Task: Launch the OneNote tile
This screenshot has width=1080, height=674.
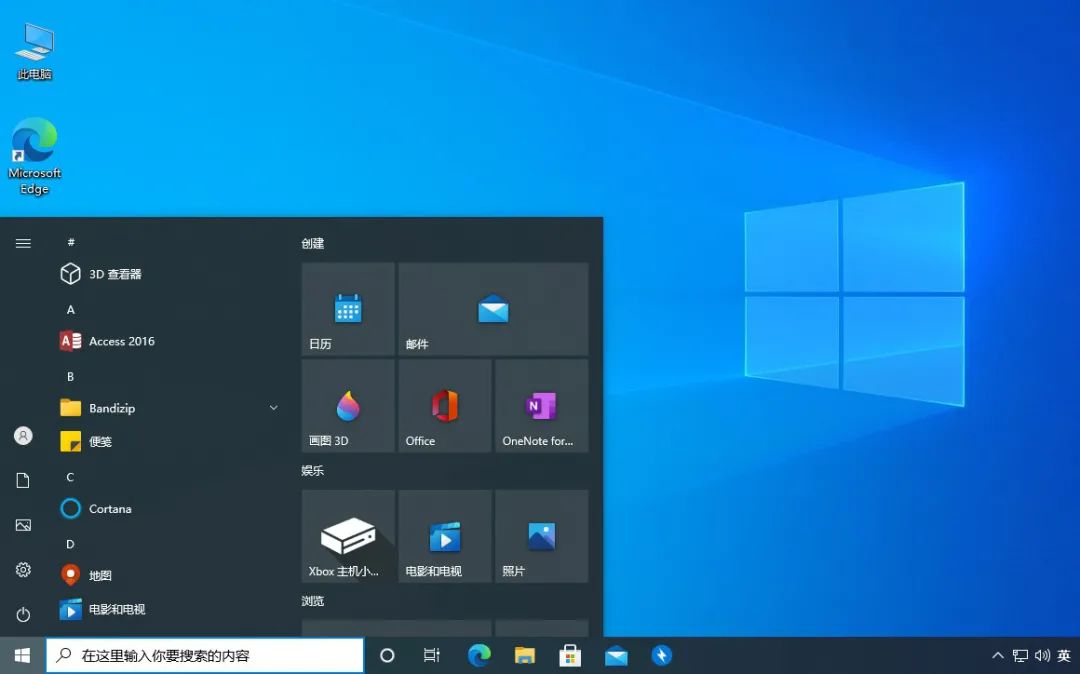Action: tap(540, 405)
